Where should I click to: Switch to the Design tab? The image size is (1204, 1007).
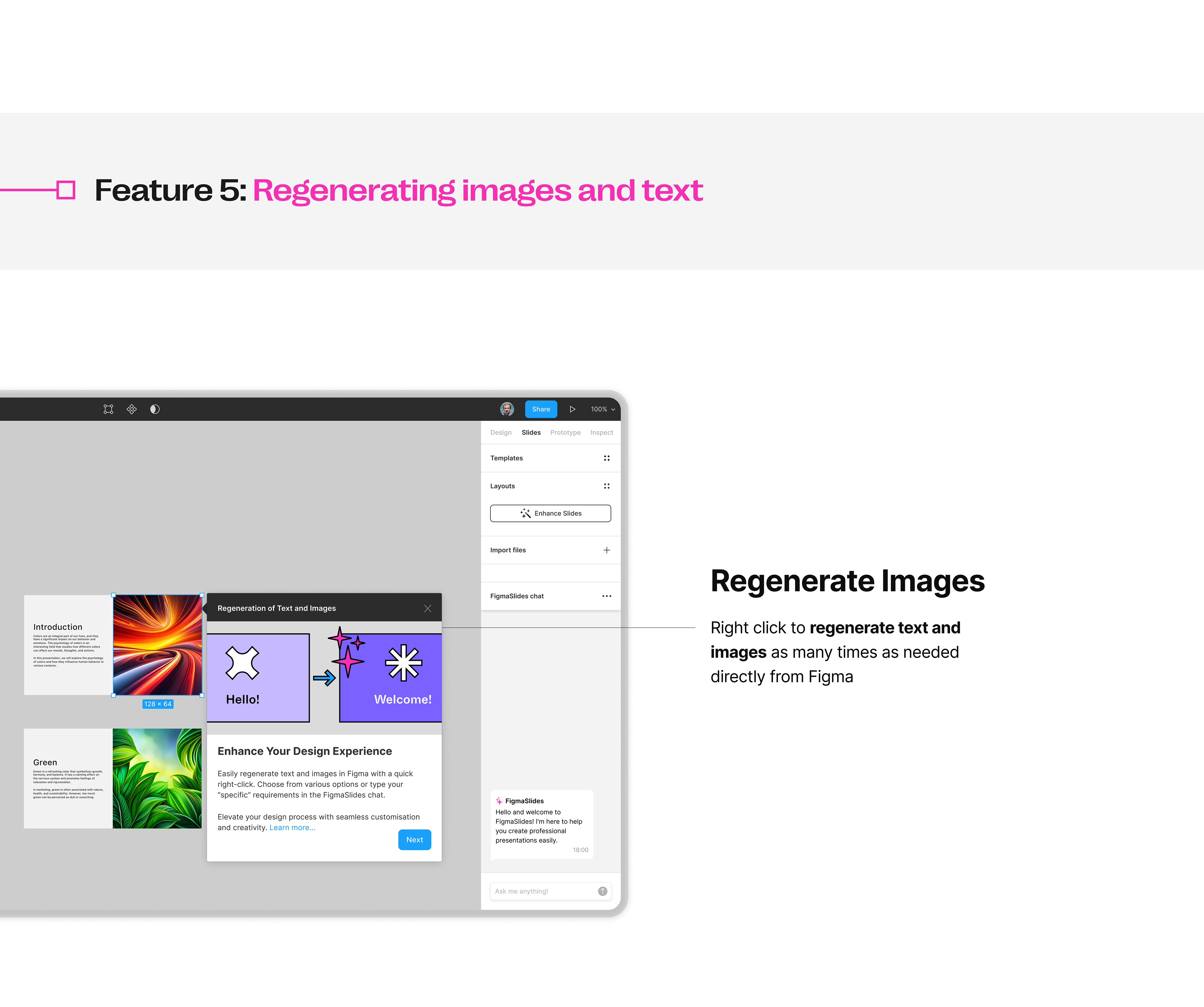(x=500, y=433)
